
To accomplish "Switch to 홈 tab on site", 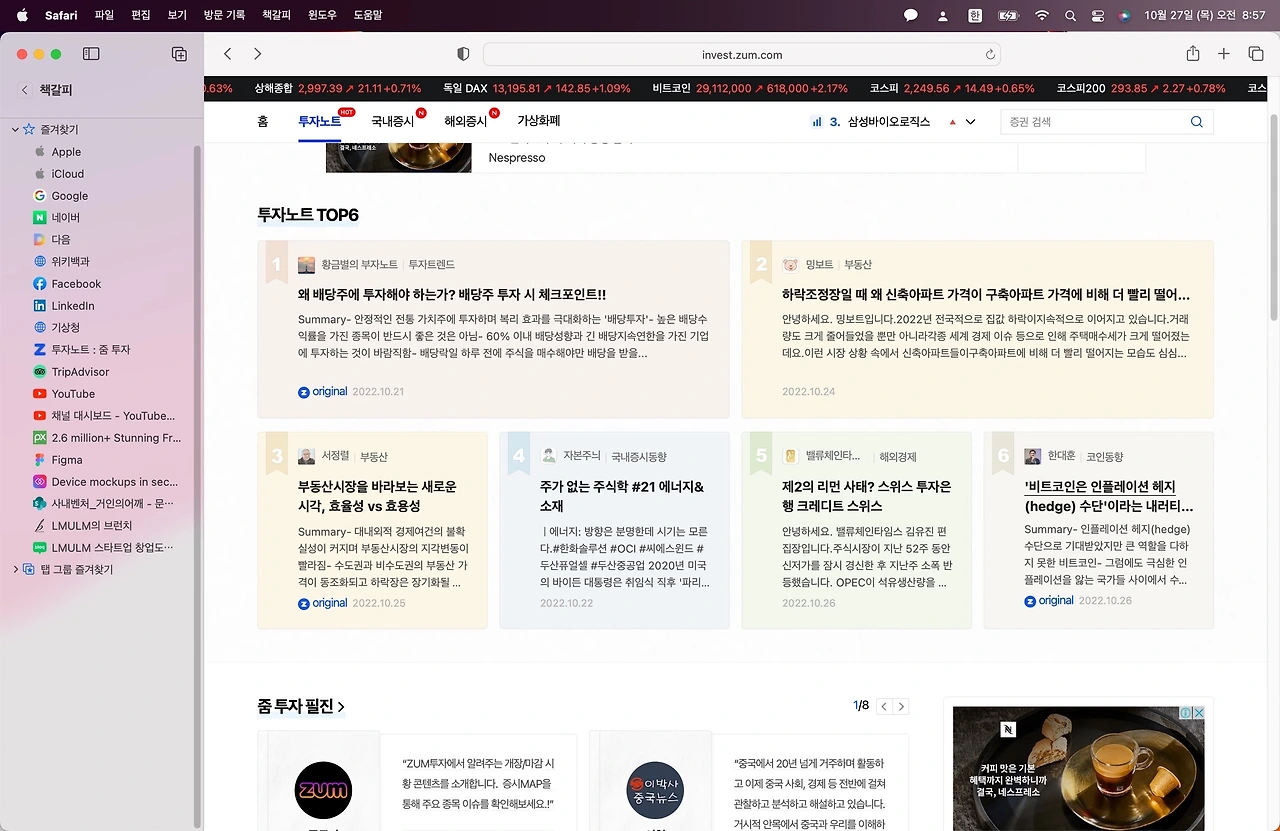I will (x=262, y=122).
